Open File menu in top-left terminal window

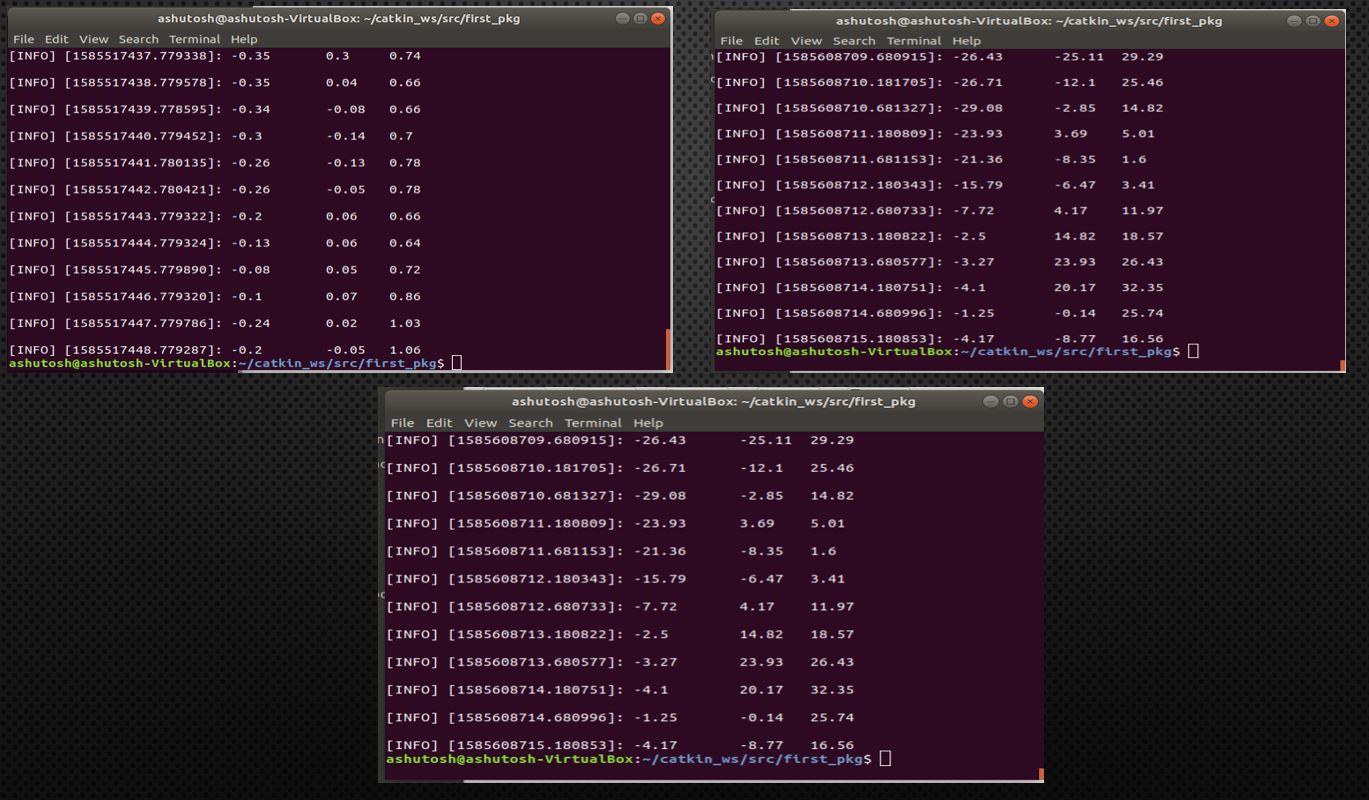tap(23, 39)
